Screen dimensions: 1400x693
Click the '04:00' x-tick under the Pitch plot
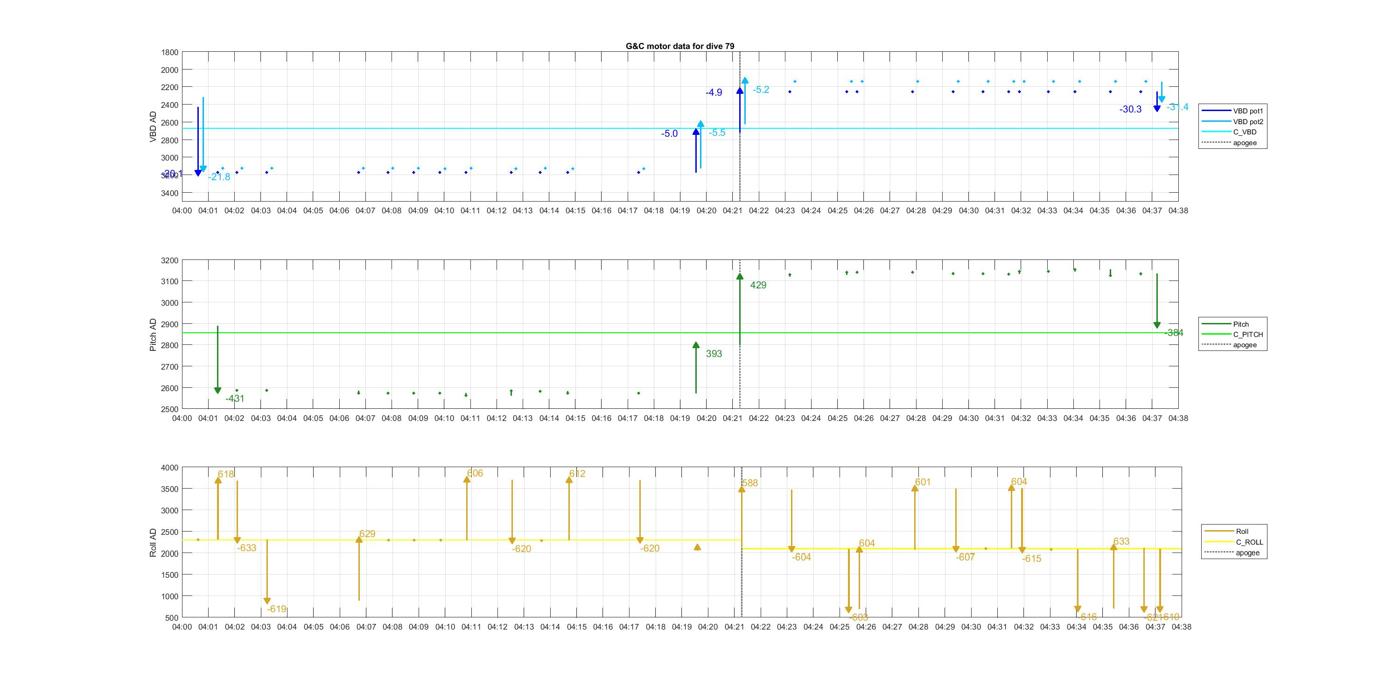(x=182, y=419)
